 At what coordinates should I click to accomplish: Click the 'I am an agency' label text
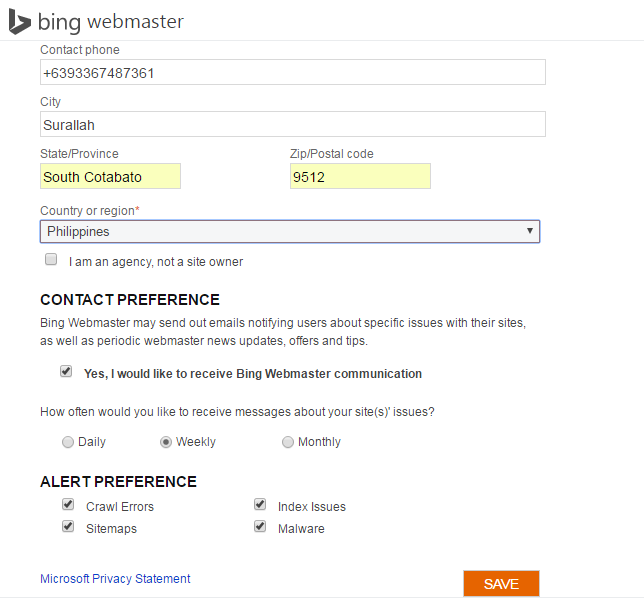tap(156, 262)
